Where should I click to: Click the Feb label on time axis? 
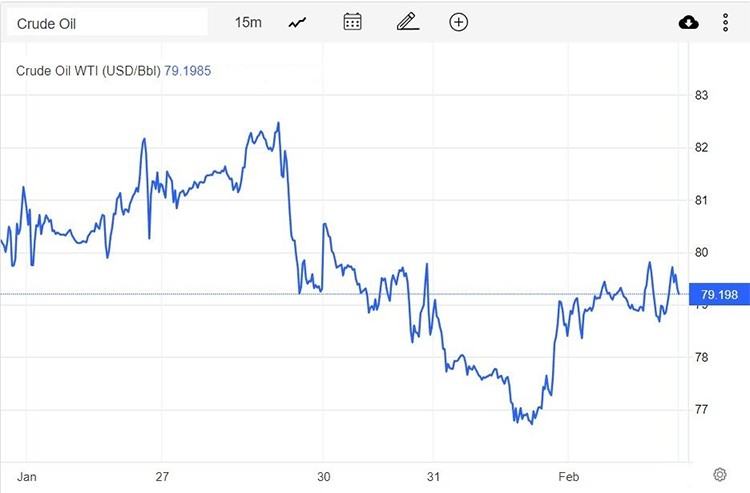point(568,475)
